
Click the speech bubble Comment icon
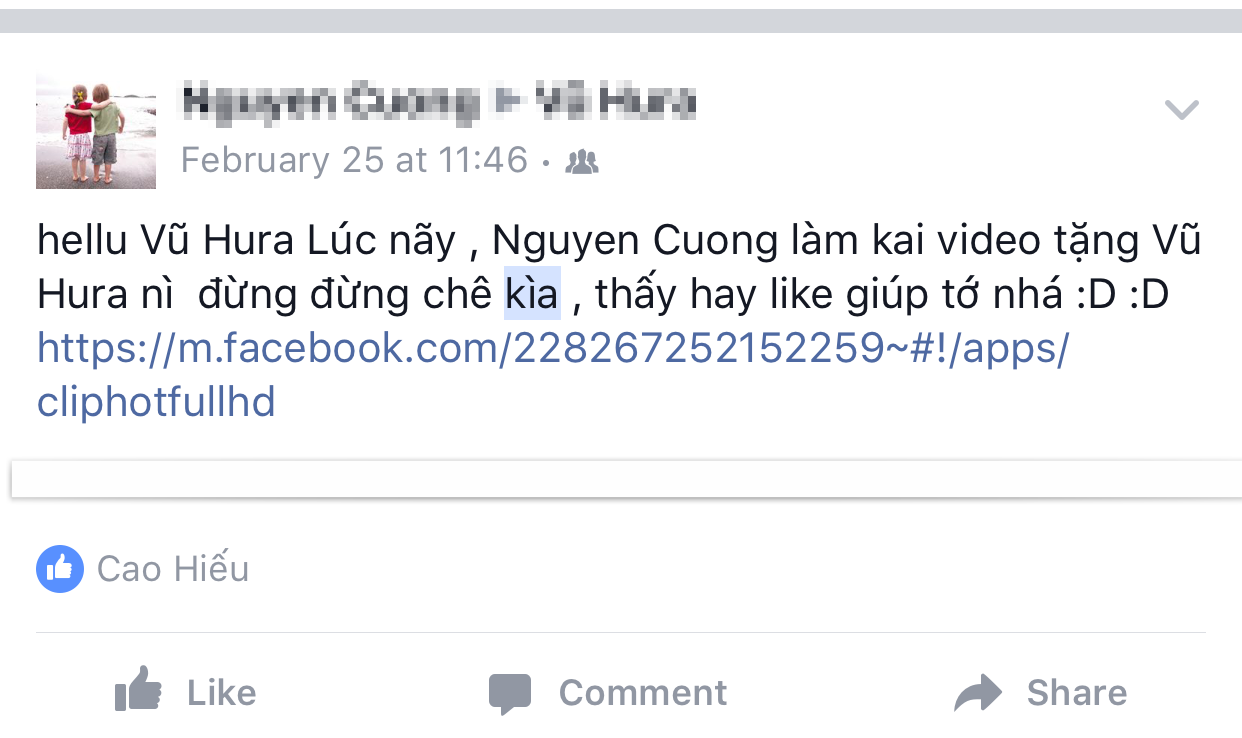(509, 693)
